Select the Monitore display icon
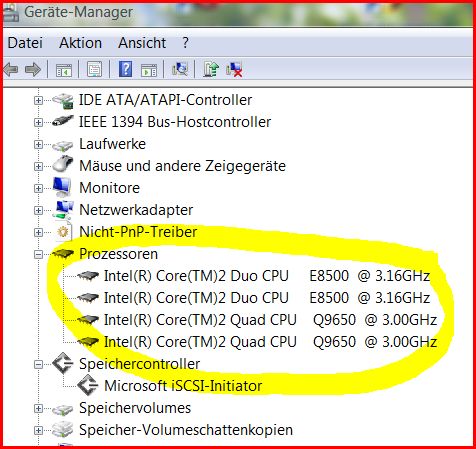 62,187
